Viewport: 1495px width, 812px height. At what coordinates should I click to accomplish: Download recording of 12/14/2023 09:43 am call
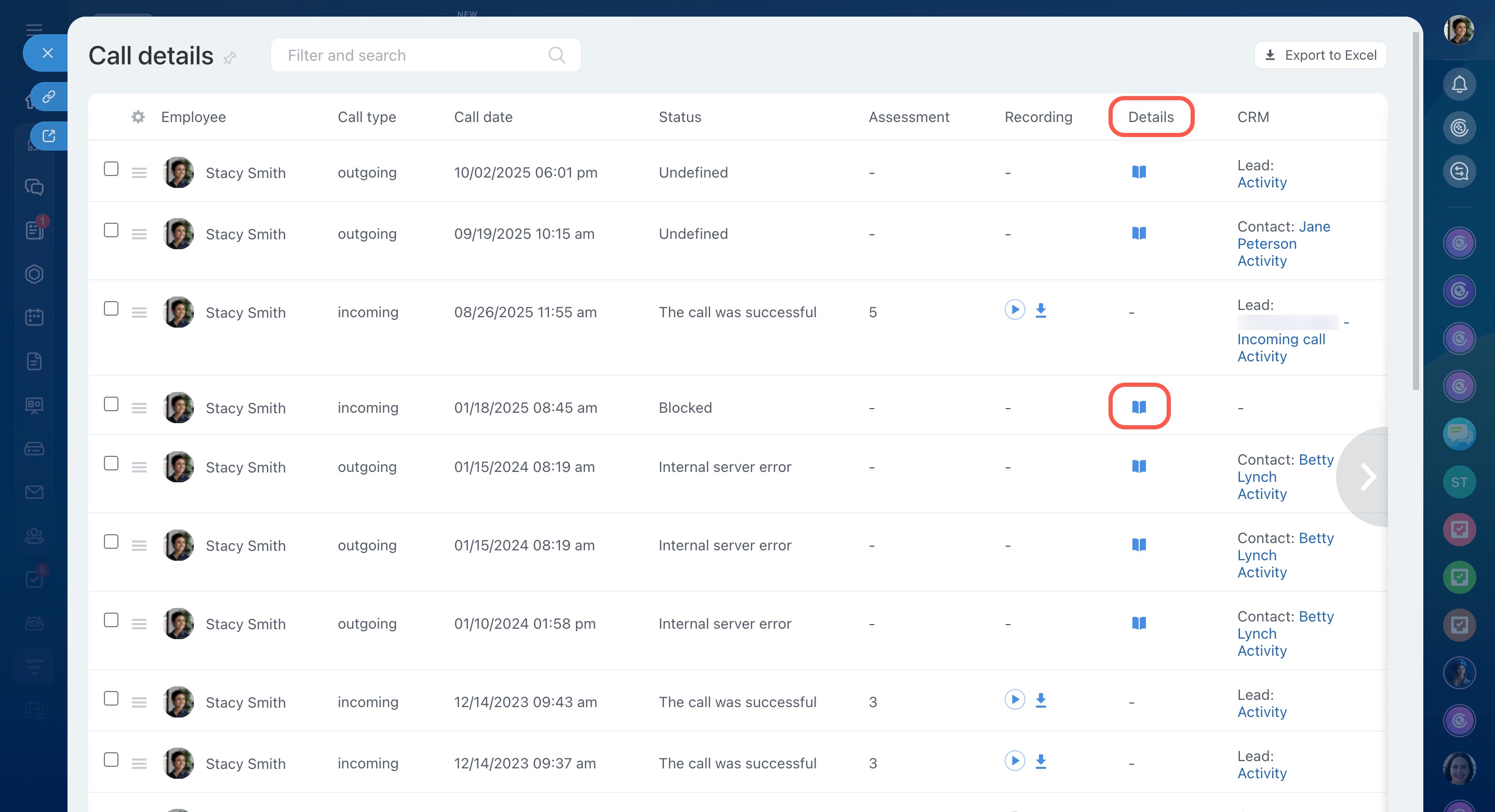[x=1040, y=700]
